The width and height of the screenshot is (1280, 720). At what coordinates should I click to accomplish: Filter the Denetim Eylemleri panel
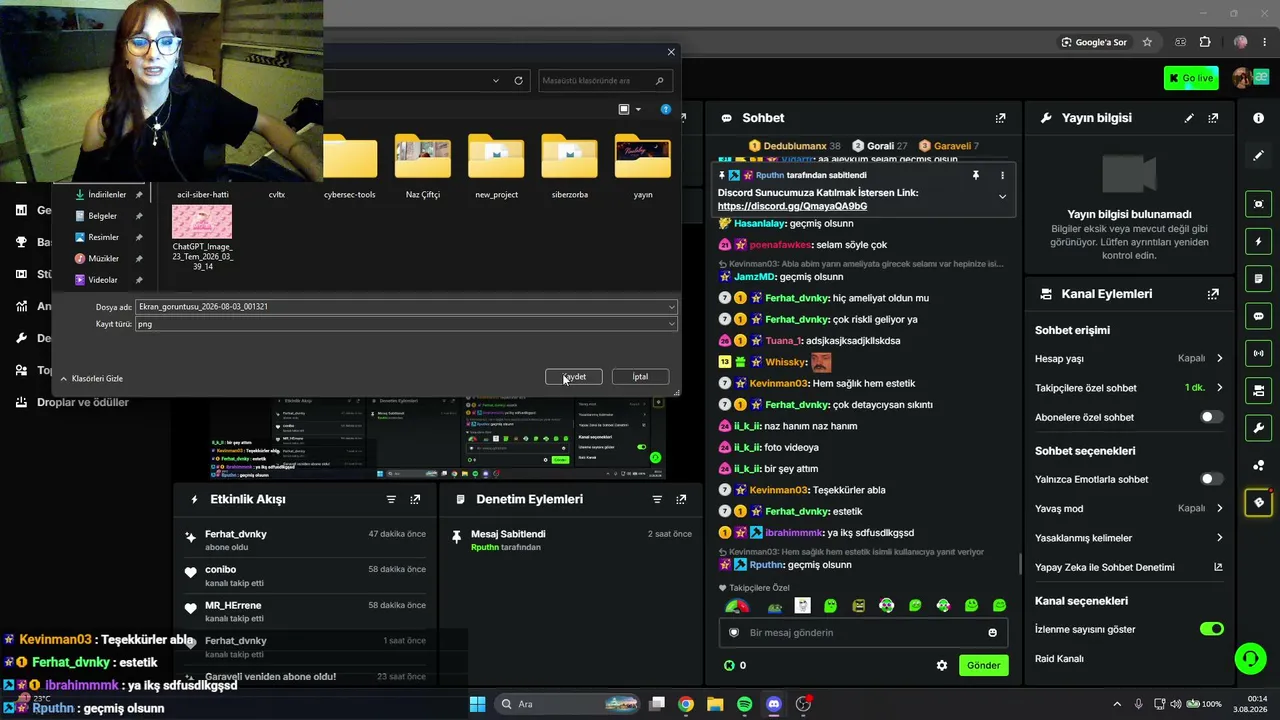[657, 499]
